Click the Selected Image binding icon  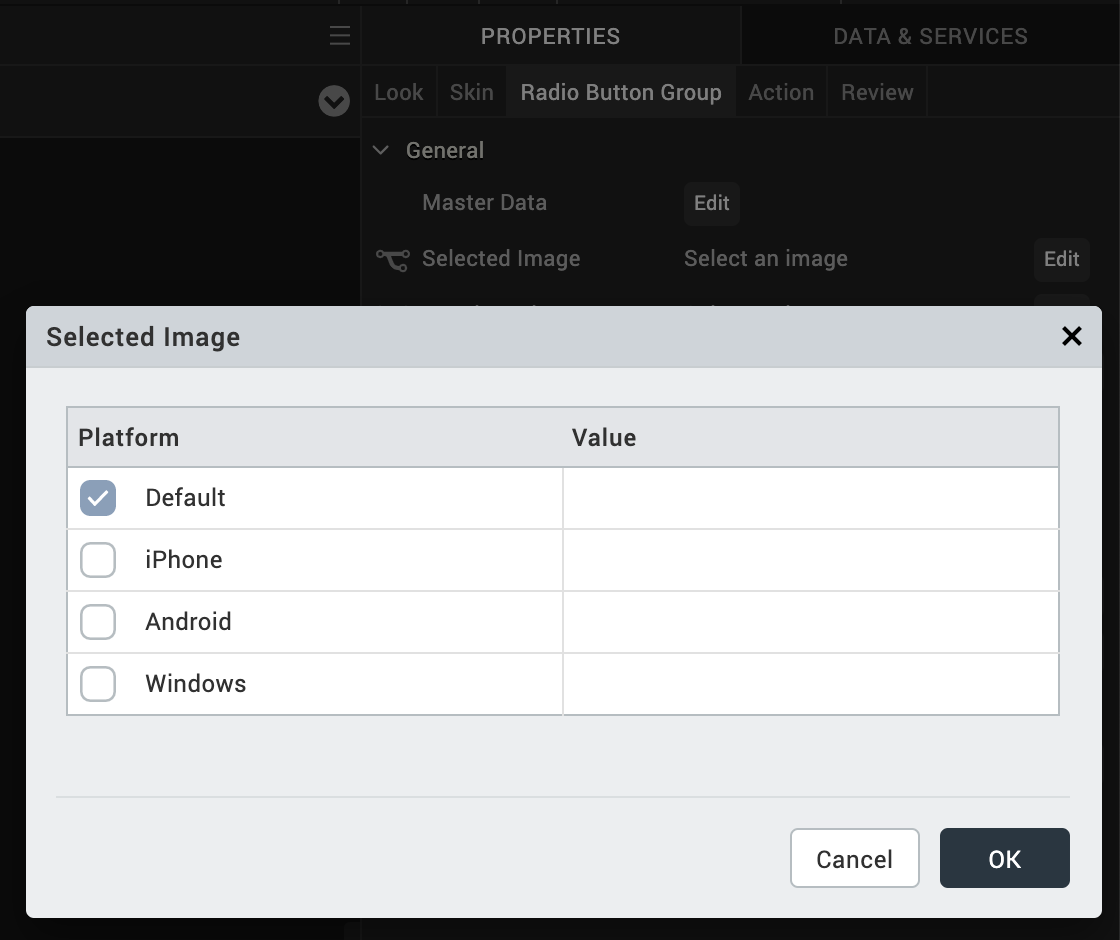(392, 260)
